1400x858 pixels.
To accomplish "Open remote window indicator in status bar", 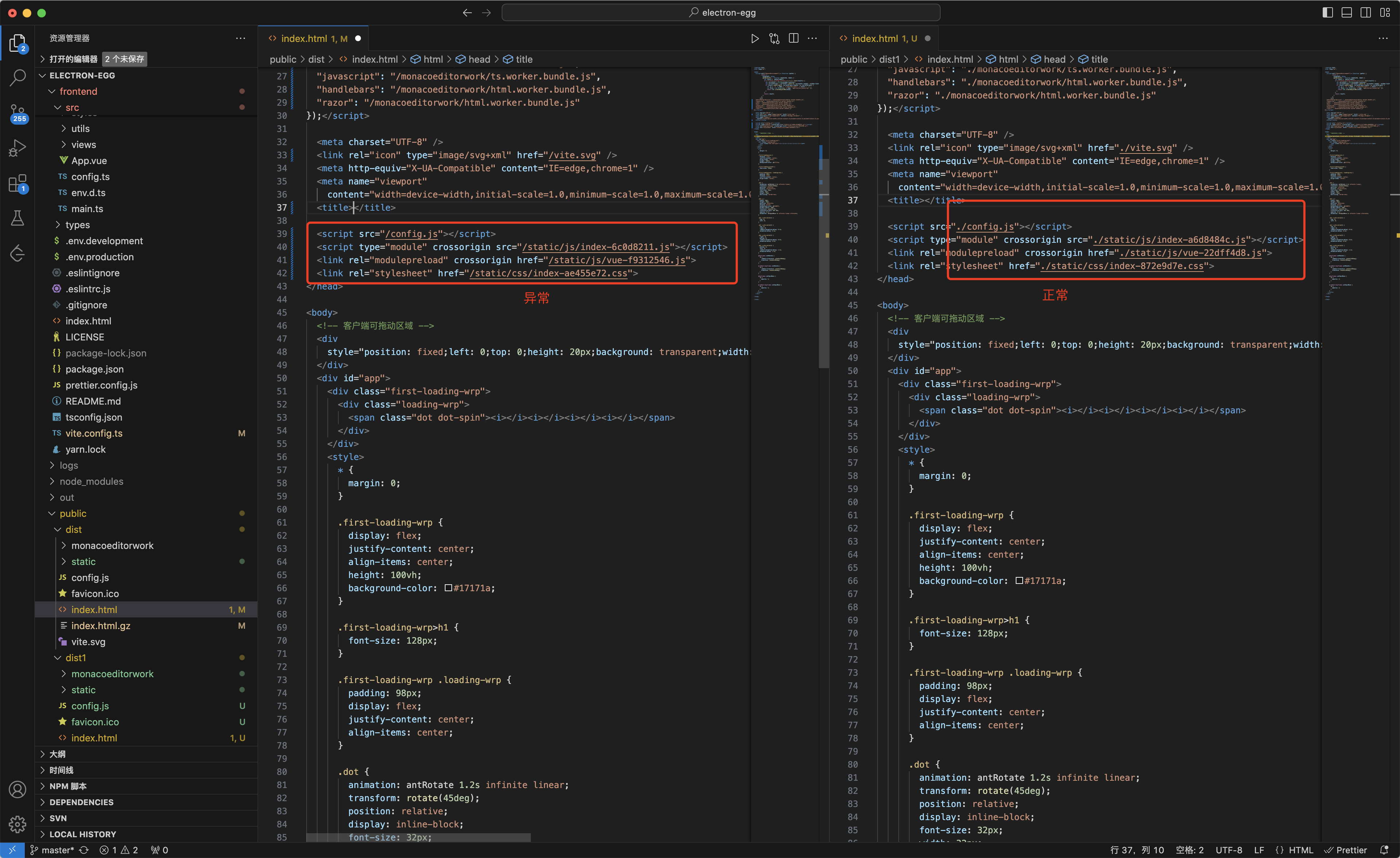I will point(12,850).
